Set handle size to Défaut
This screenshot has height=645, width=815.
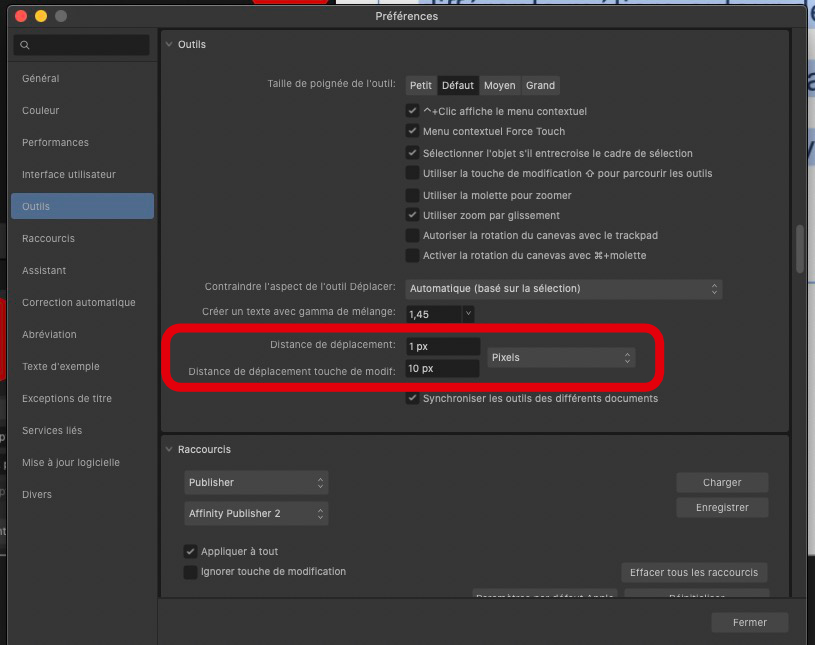[x=458, y=85]
